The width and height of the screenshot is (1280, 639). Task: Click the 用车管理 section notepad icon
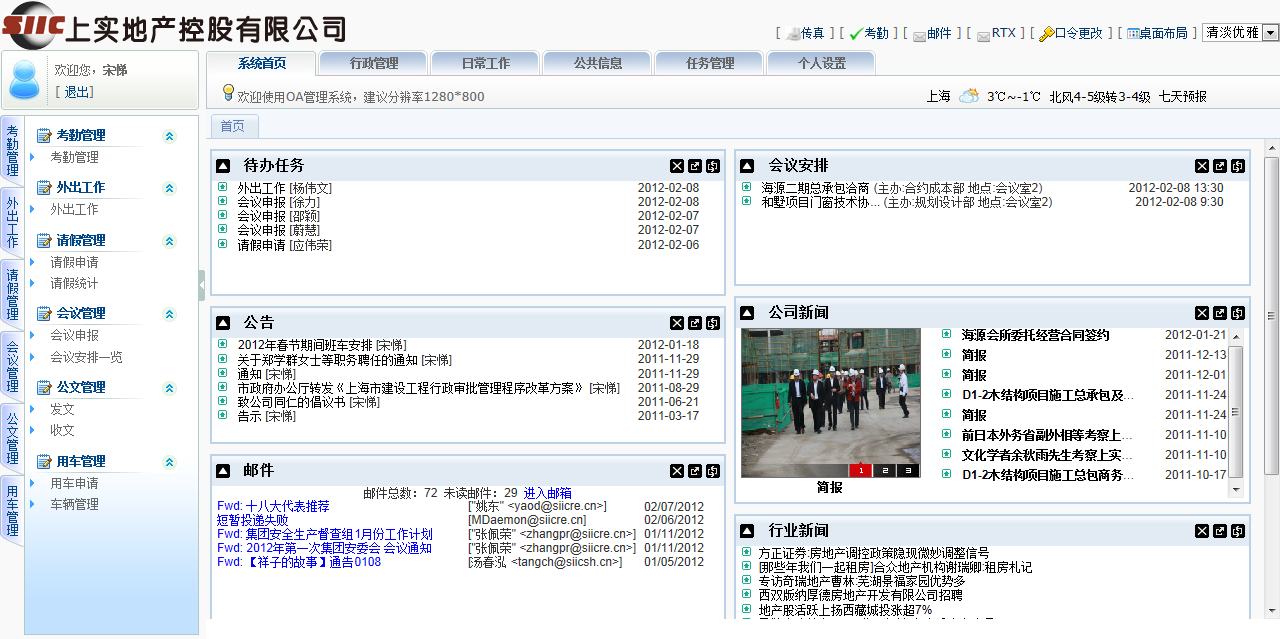pos(43,461)
